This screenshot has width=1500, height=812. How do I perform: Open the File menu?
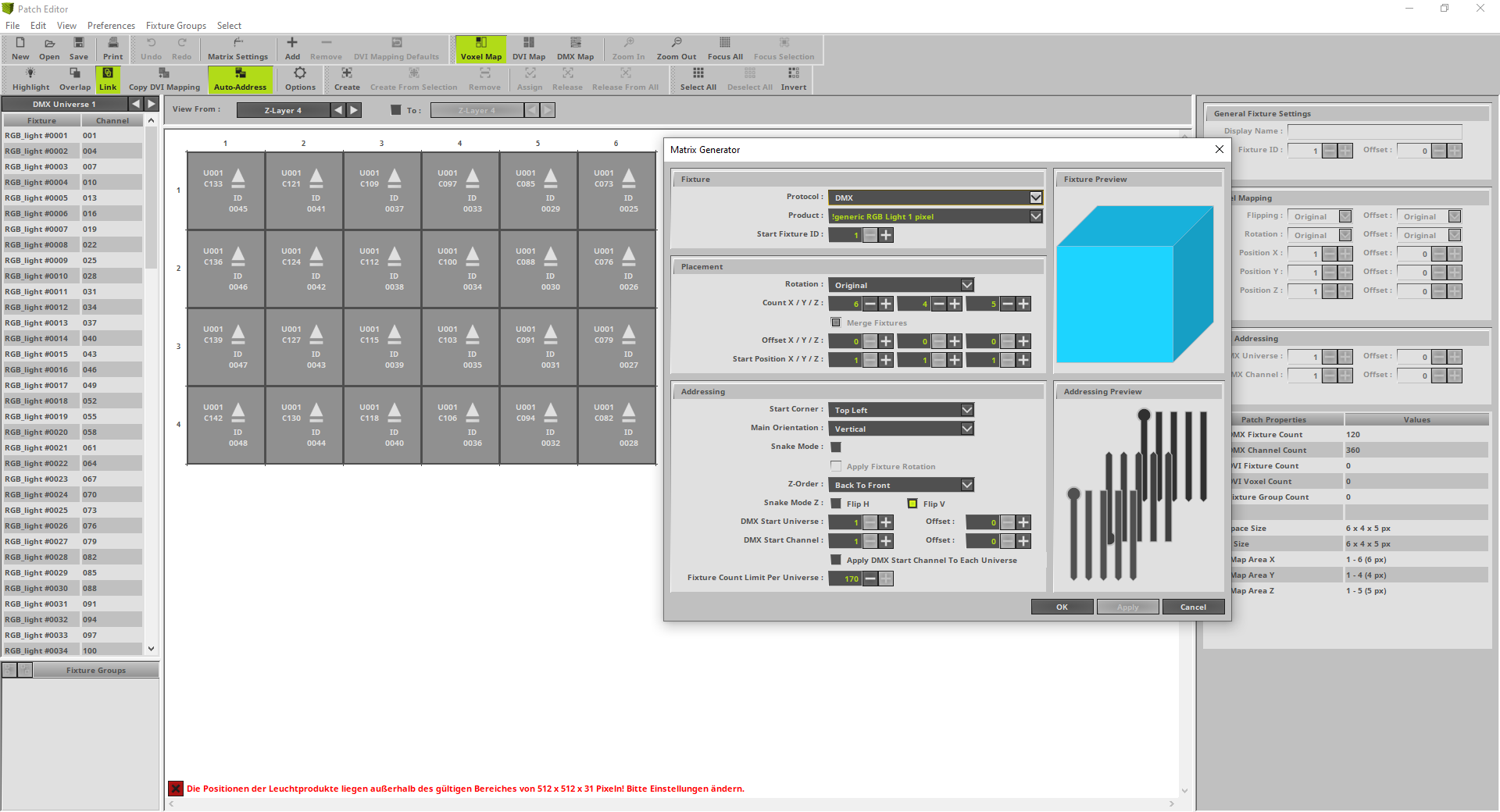[x=12, y=26]
